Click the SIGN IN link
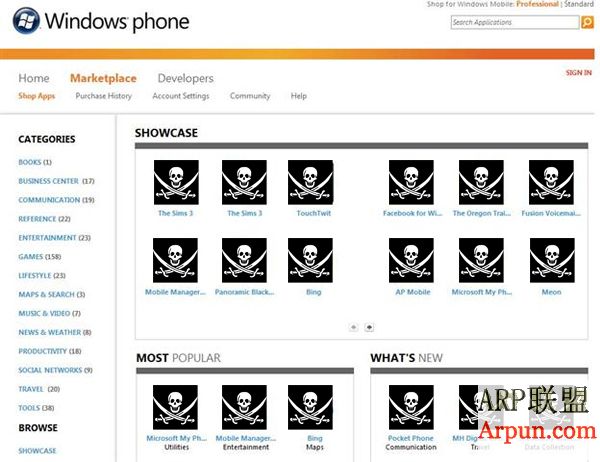600x462 pixels. pyautogui.click(x=579, y=73)
